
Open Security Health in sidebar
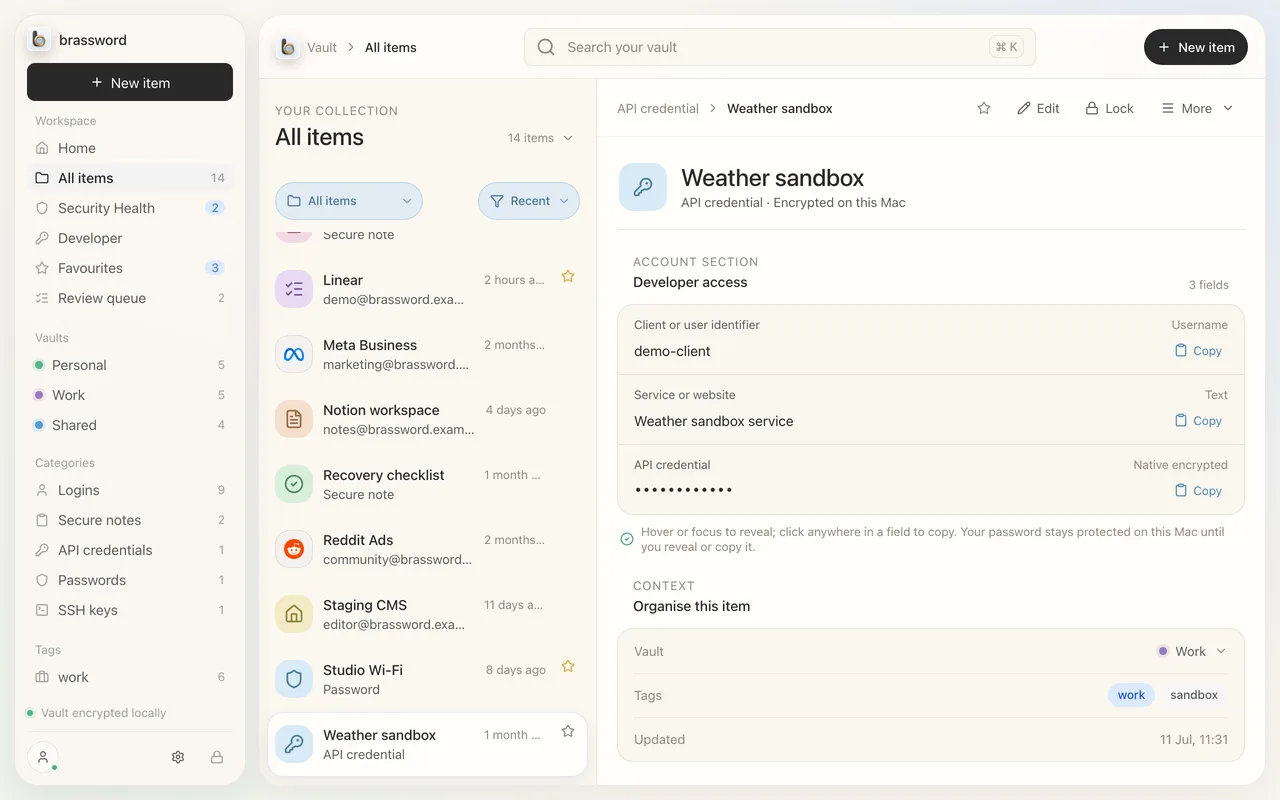[x=130, y=208]
